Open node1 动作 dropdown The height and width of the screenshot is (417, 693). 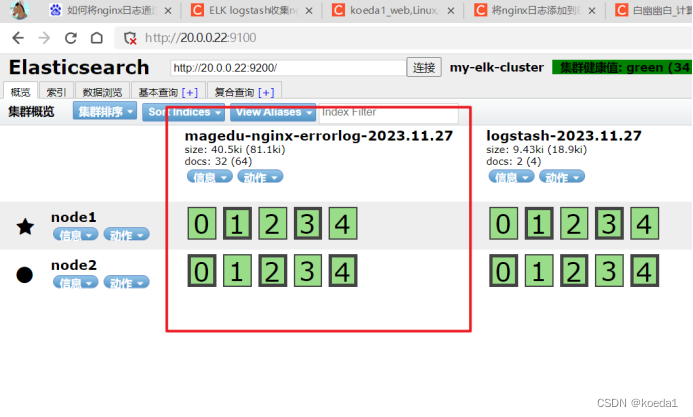pos(126,234)
